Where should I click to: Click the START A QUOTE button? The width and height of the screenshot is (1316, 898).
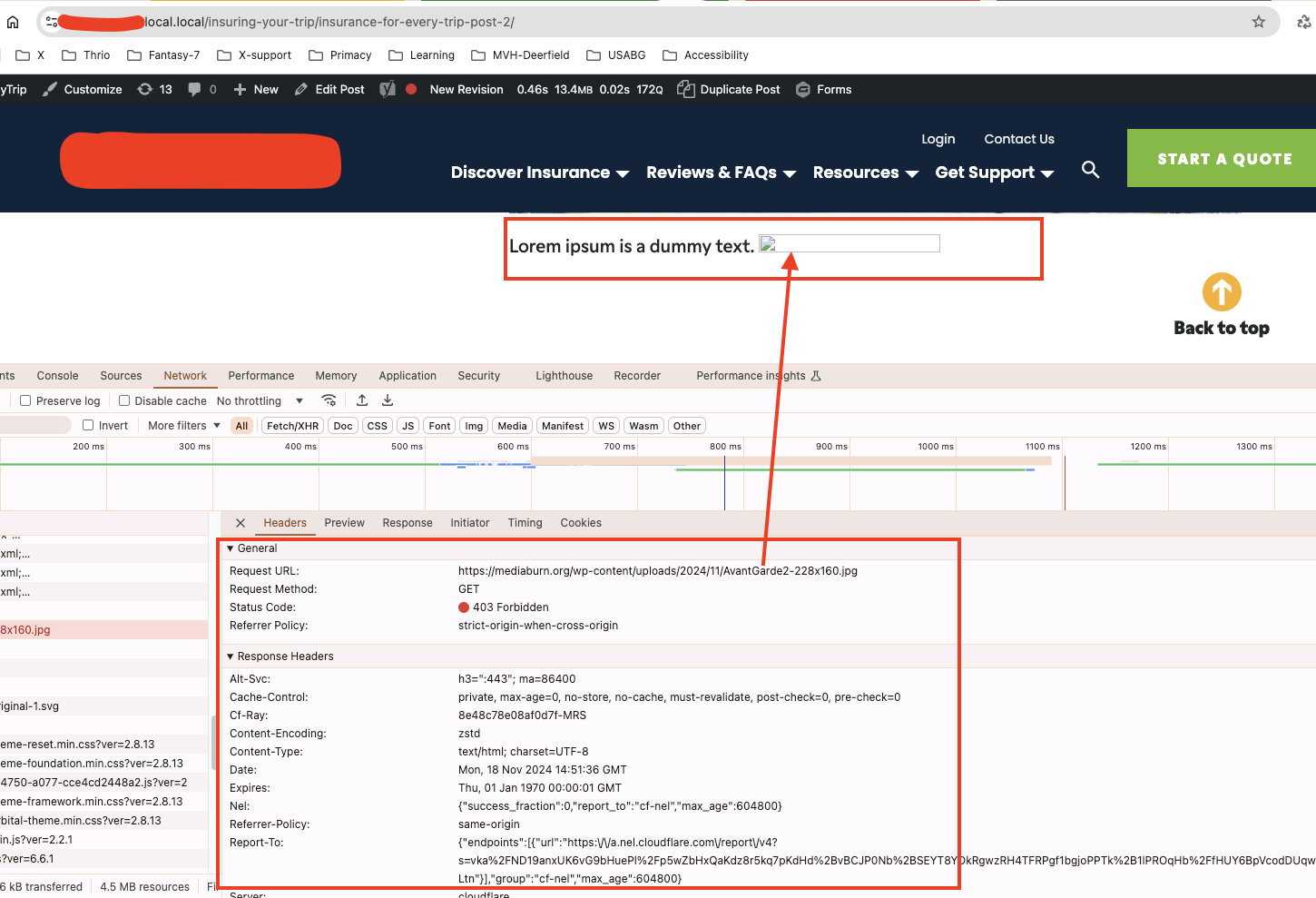click(1222, 158)
